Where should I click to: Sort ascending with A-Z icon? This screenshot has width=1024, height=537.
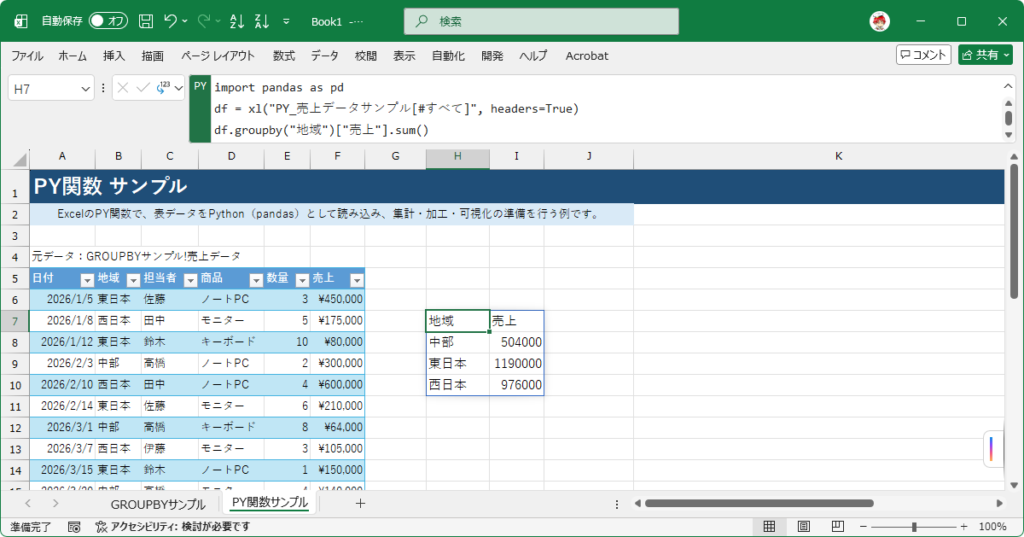point(237,21)
